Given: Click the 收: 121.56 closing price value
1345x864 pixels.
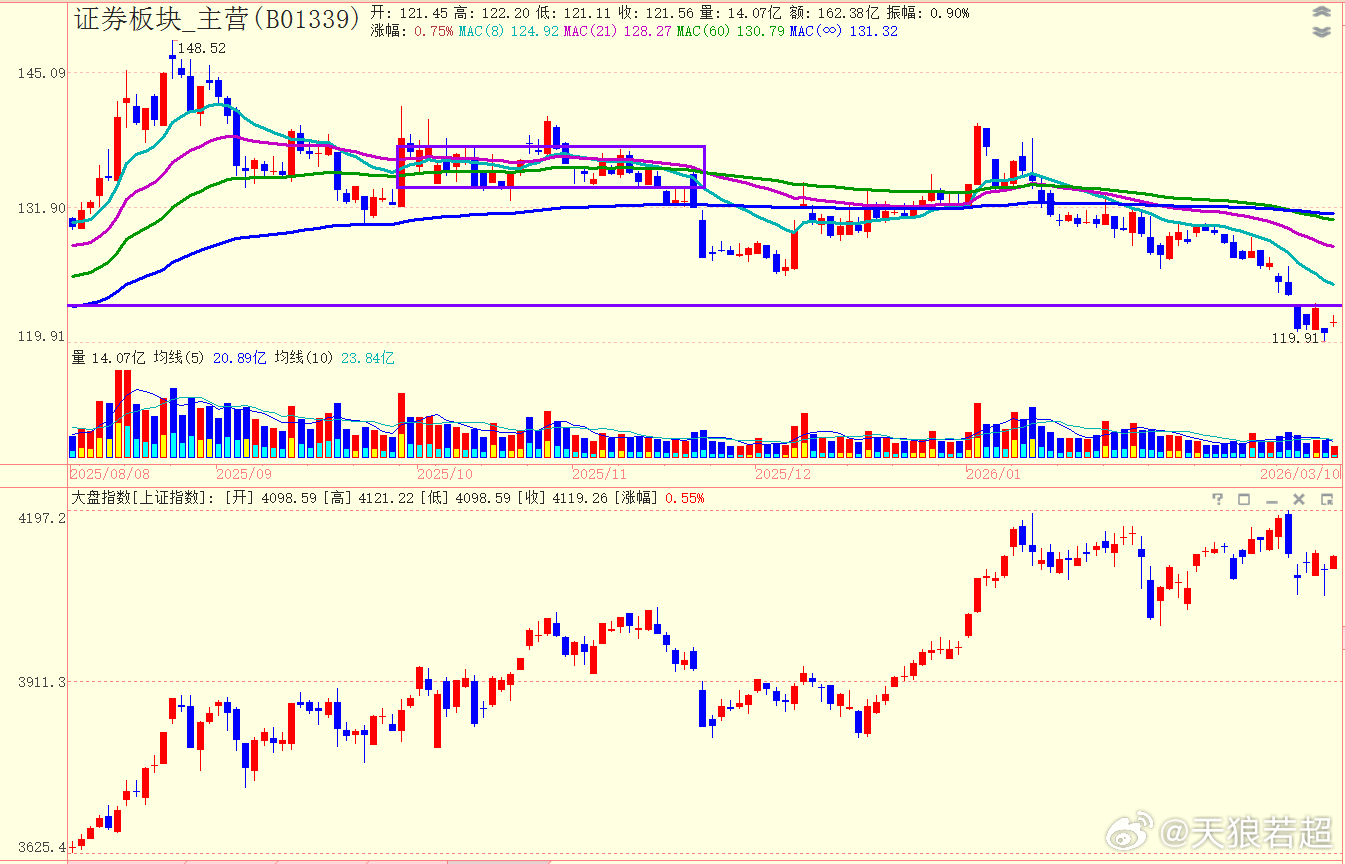Looking at the screenshot, I should 657,13.
